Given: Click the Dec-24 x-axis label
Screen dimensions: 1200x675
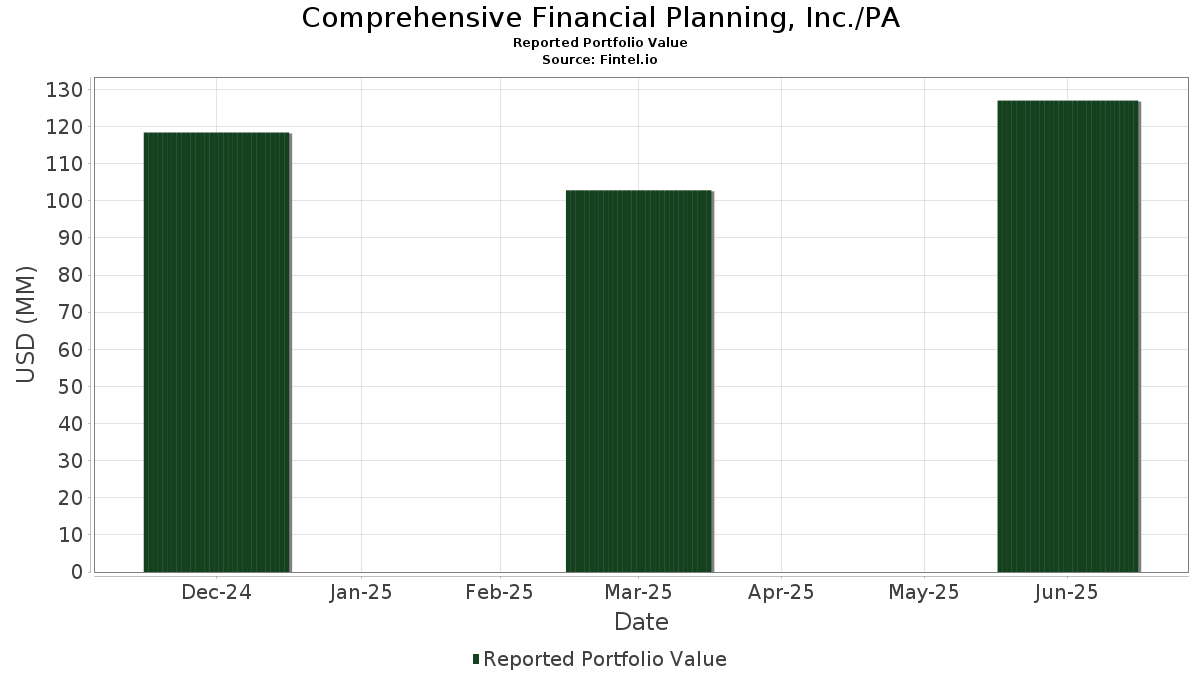Looking at the screenshot, I should pos(217,592).
